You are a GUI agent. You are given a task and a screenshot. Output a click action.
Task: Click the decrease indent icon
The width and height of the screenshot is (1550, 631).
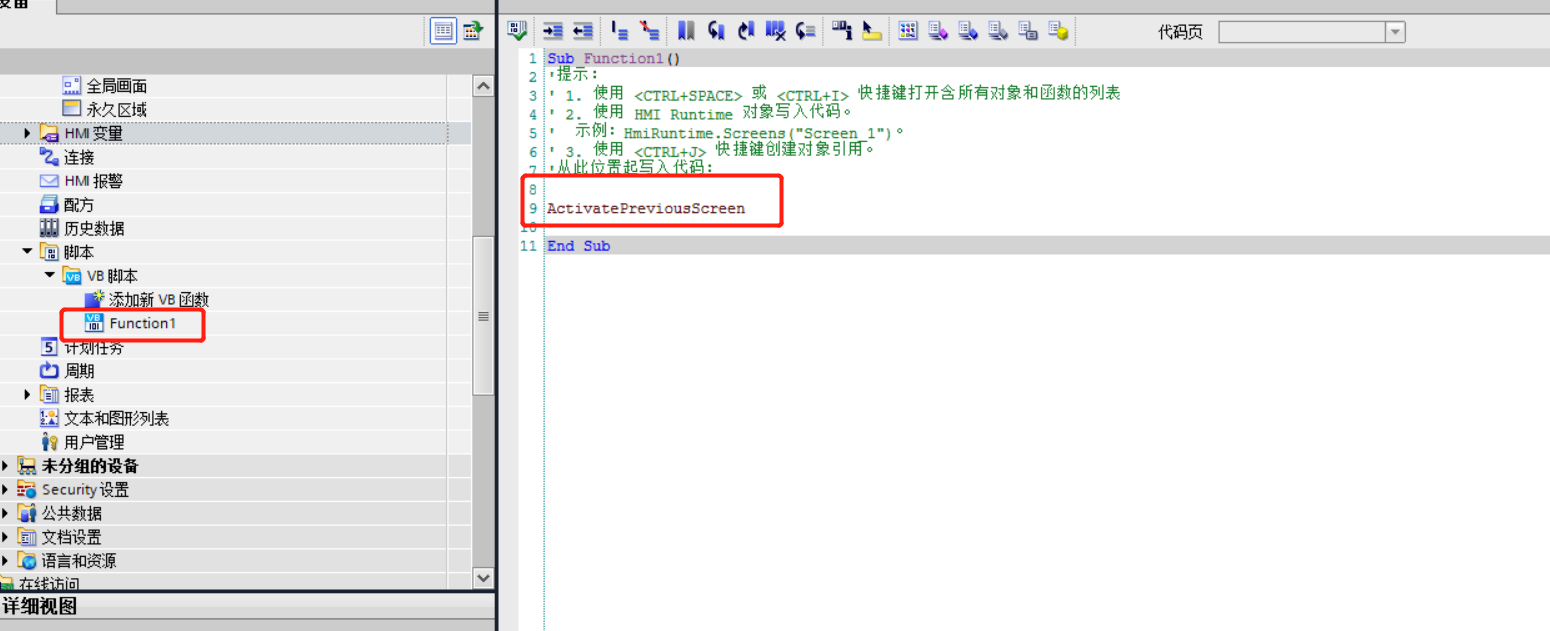click(583, 31)
